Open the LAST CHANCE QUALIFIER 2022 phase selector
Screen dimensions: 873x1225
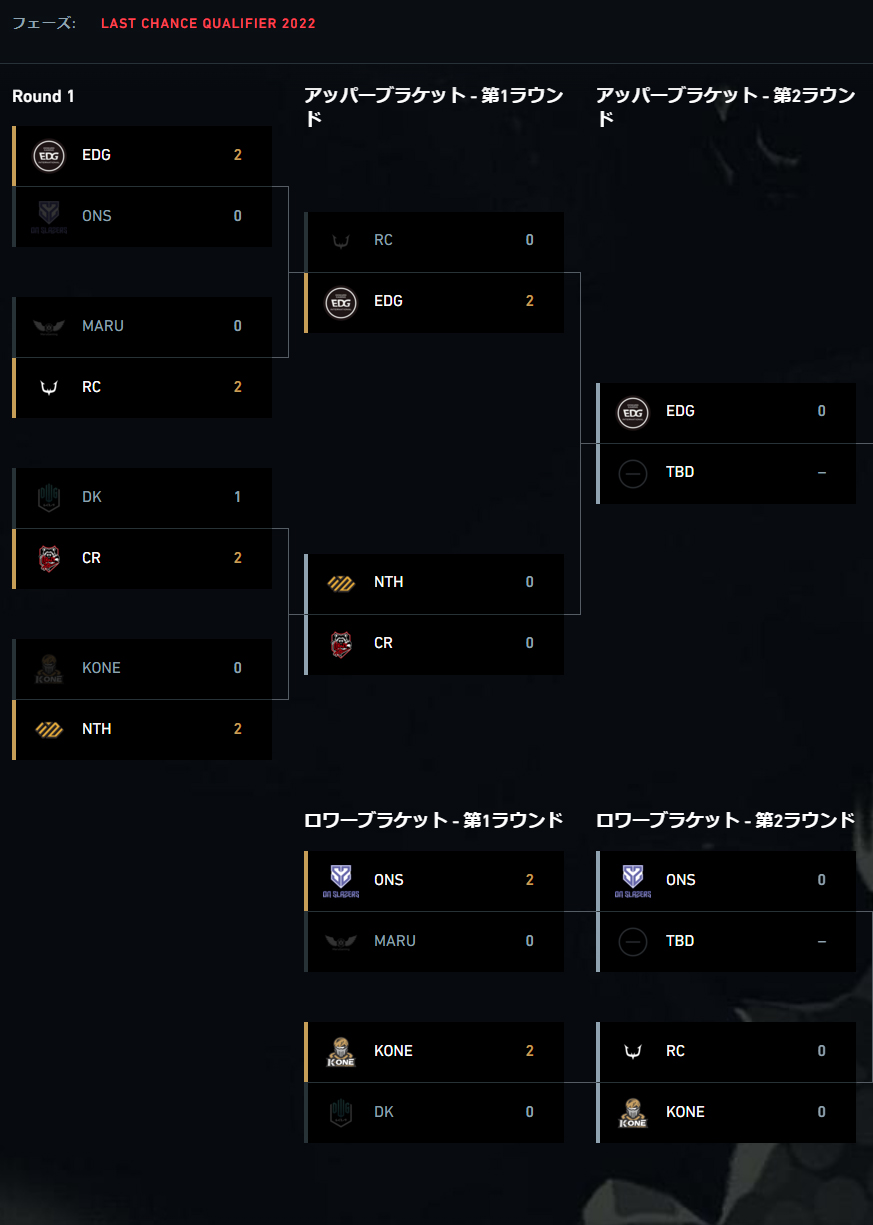208,23
